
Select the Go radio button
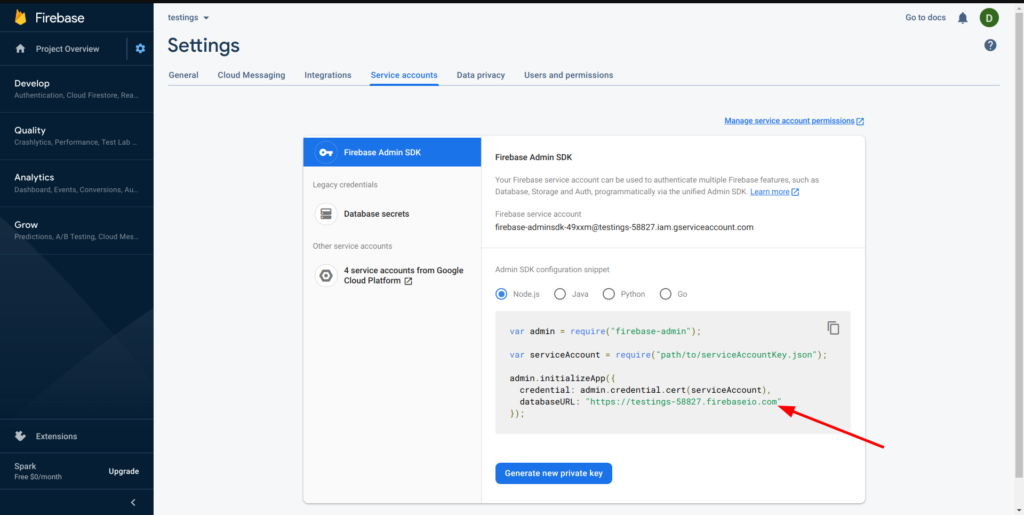click(x=666, y=294)
